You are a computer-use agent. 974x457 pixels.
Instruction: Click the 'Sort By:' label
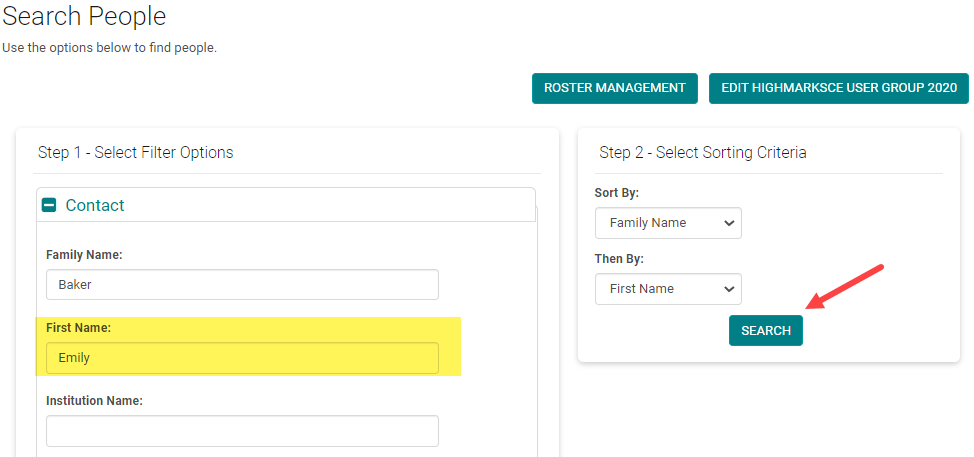(x=616, y=193)
